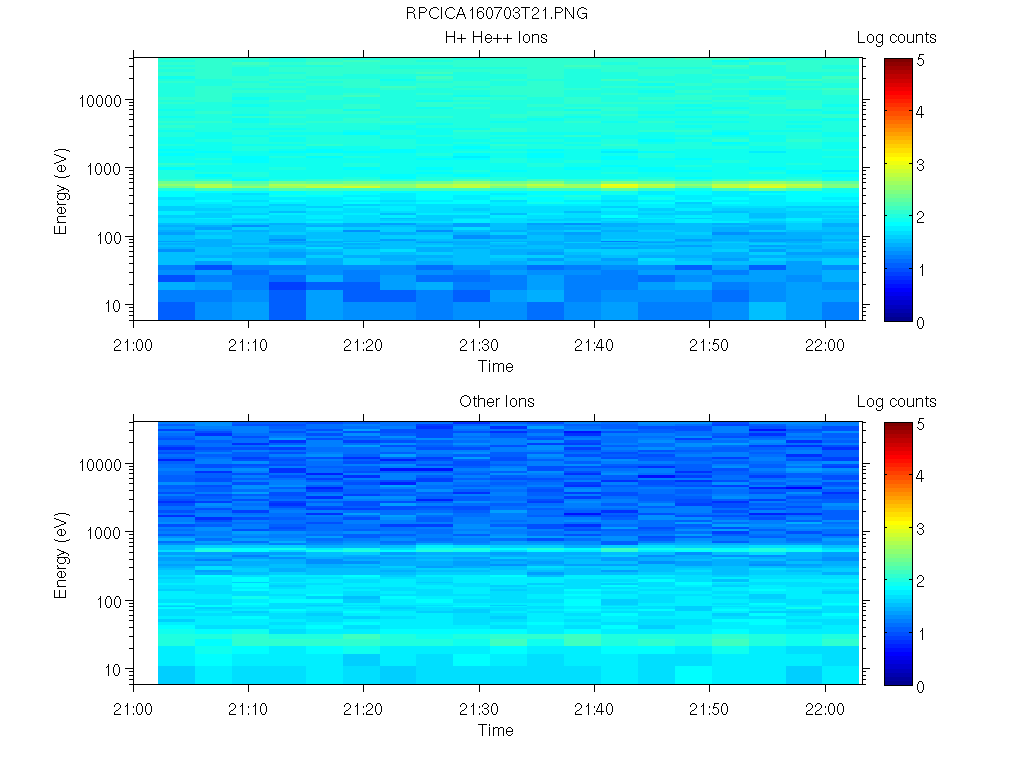Screen dimensions: 1024x768
Task: Click the 21:00 tick label on the H+ He++ plot
Action: 133,345
